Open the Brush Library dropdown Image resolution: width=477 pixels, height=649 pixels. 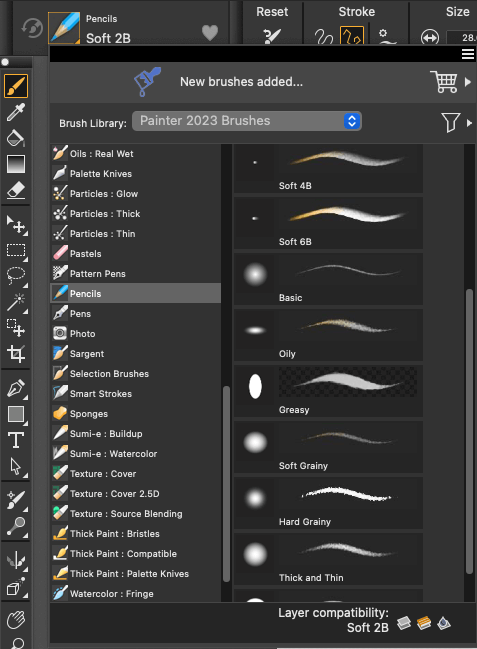click(247, 121)
